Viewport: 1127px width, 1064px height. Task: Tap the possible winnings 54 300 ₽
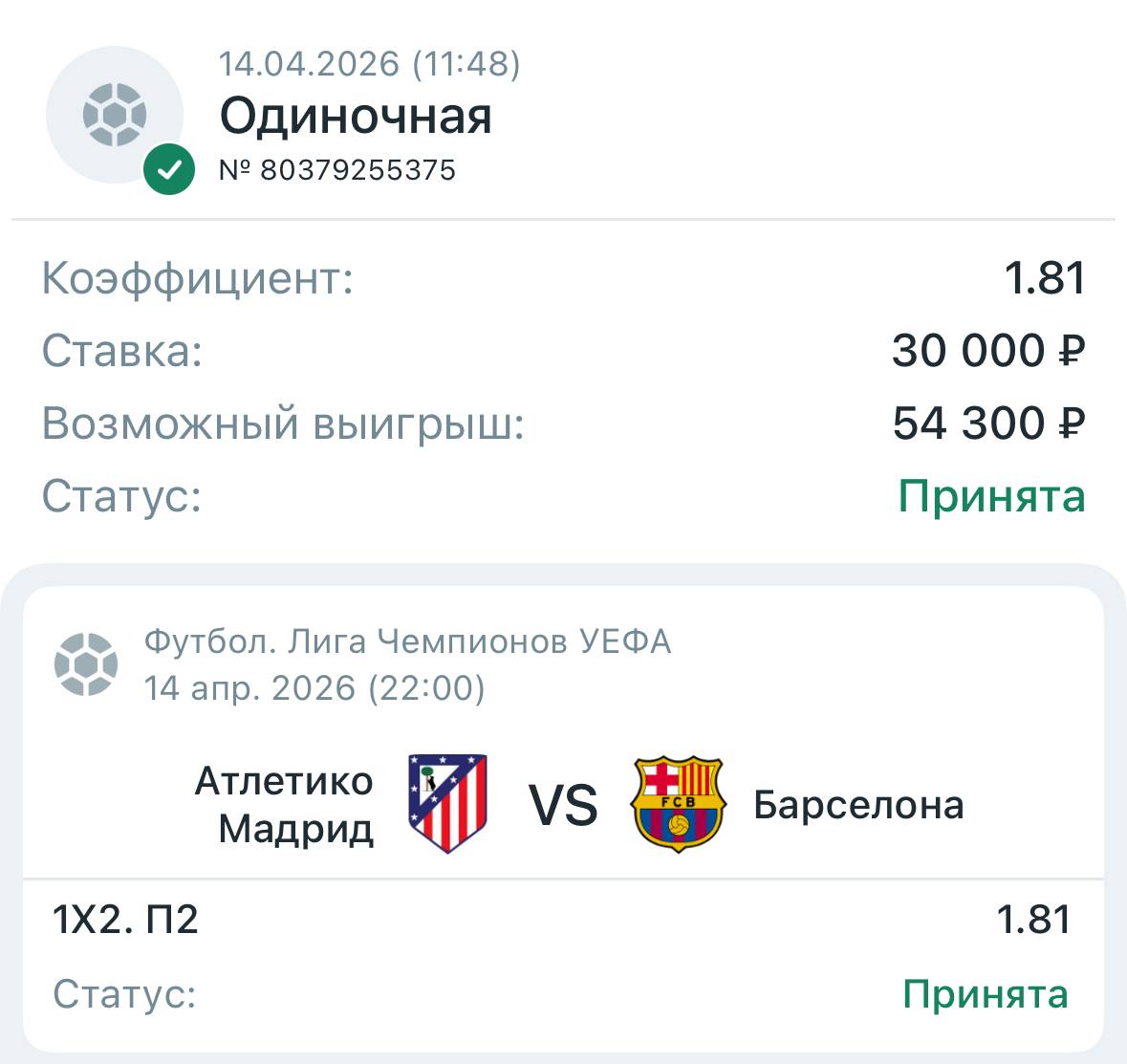(988, 423)
